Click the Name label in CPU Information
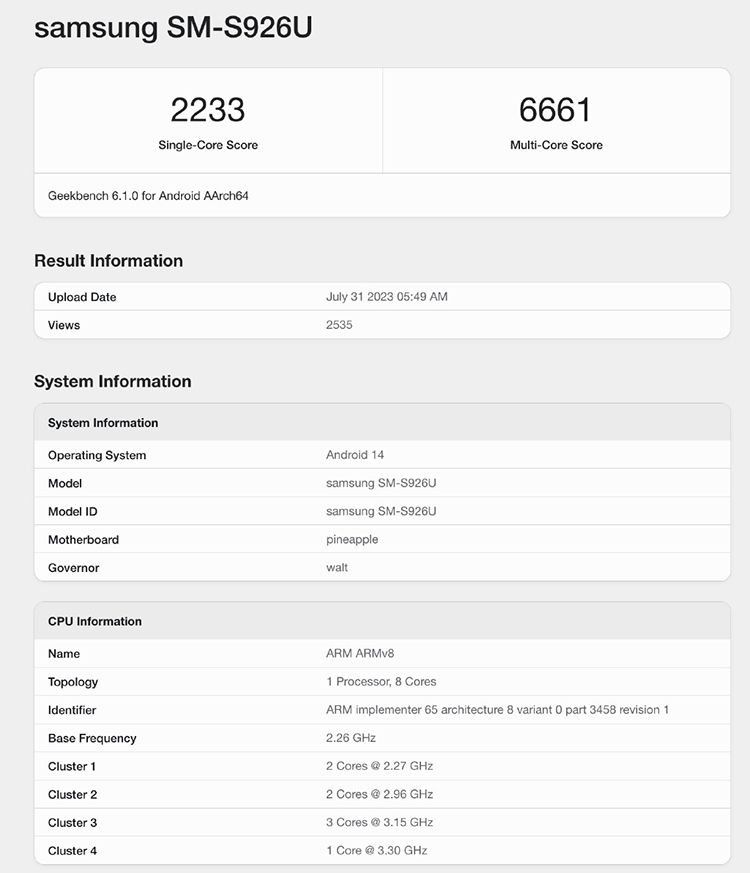 click(x=64, y=654)
